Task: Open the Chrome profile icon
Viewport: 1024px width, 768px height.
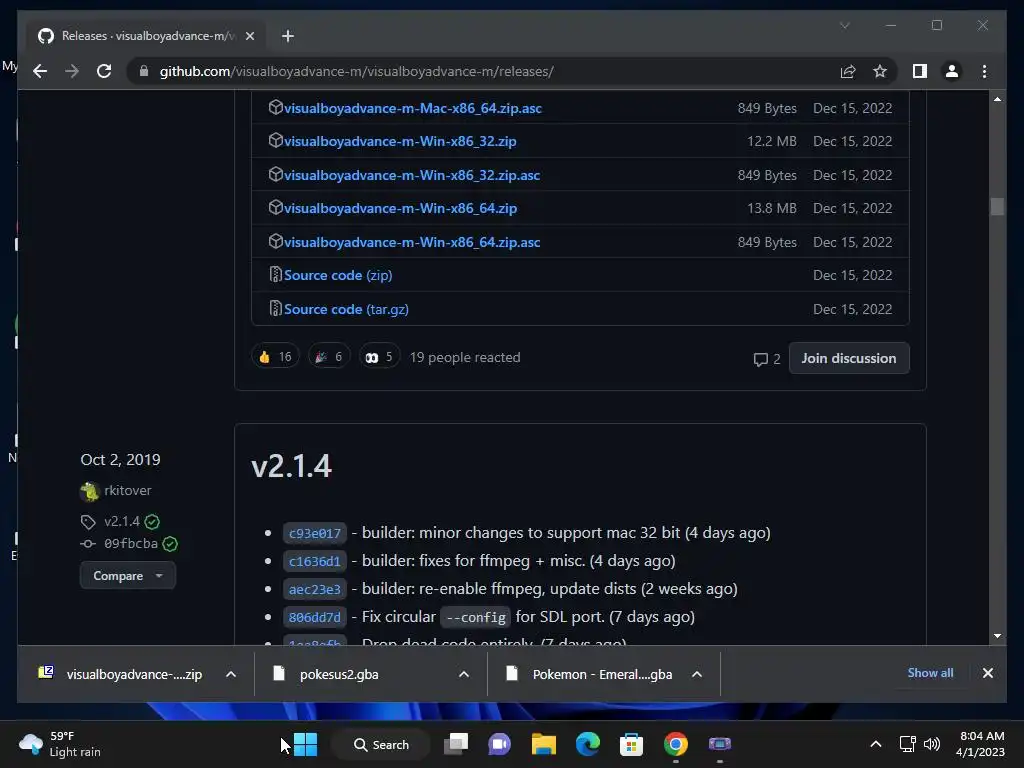Action: point(952,71)
